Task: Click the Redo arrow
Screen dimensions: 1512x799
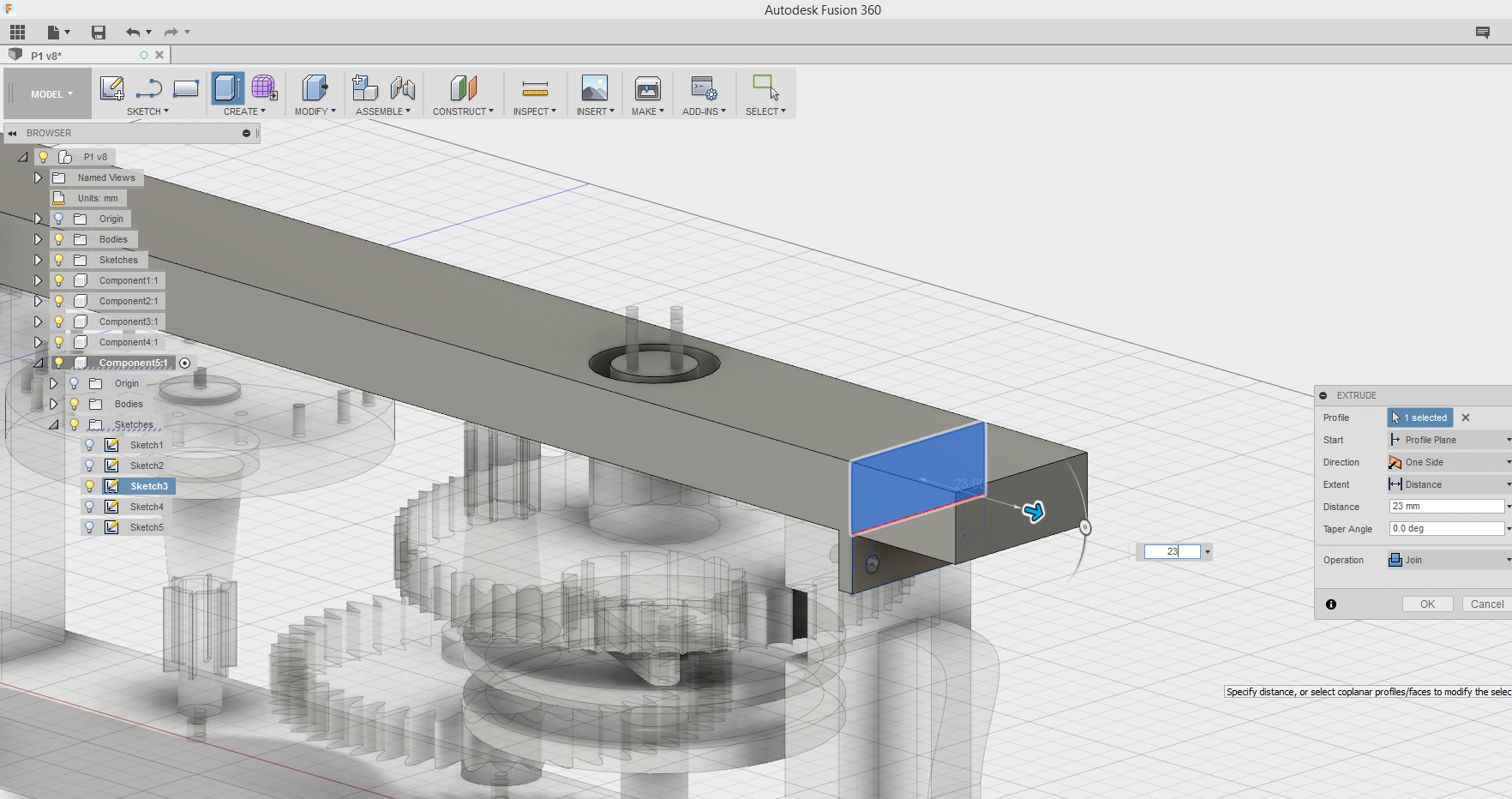Action: [171, 33]
